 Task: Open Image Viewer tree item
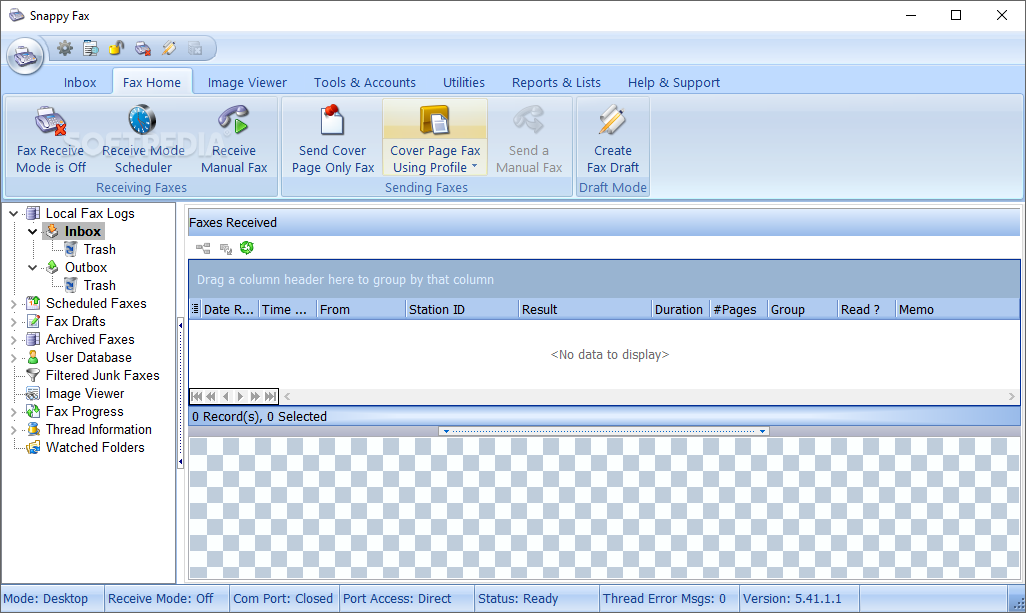(x=84, y=394)
